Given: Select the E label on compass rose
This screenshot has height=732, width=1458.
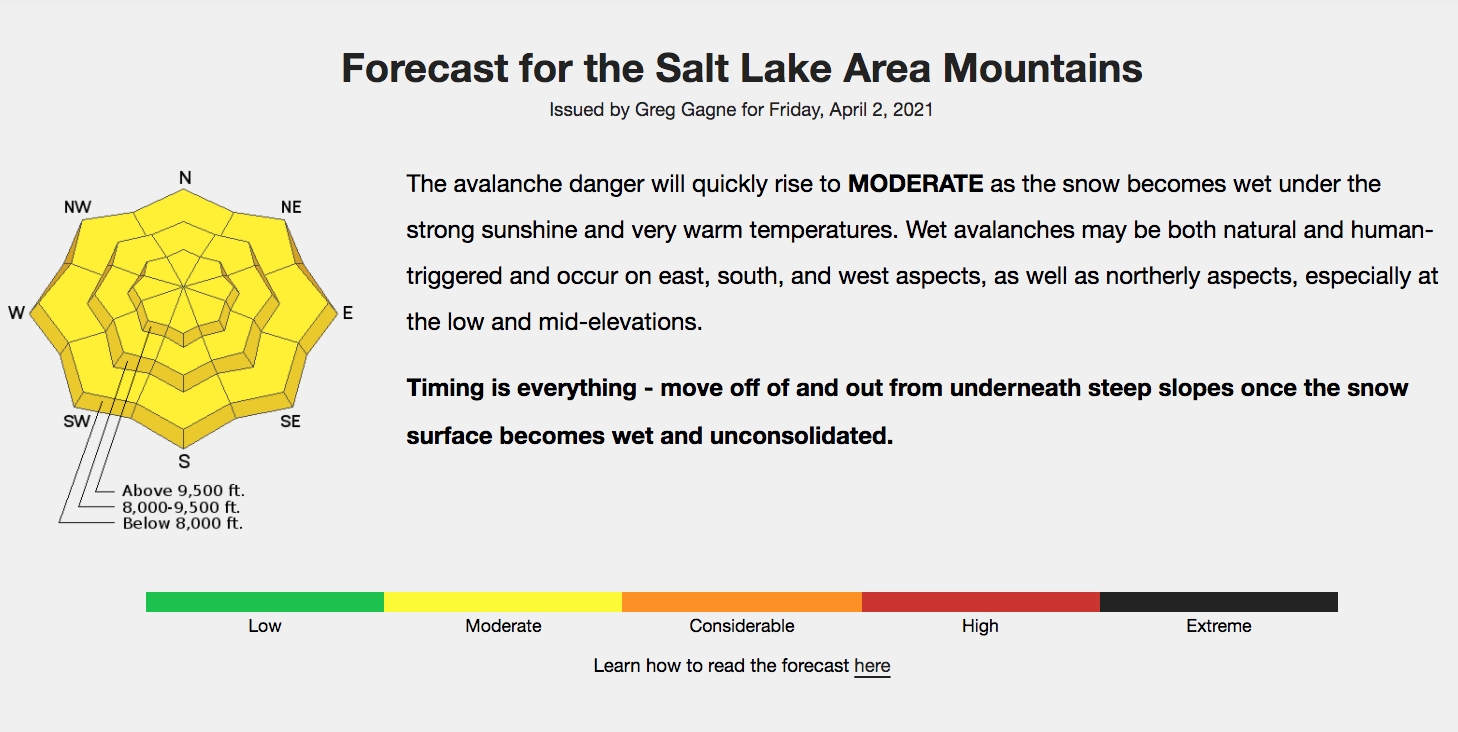Looking at the screenshot, I should 348,313.
